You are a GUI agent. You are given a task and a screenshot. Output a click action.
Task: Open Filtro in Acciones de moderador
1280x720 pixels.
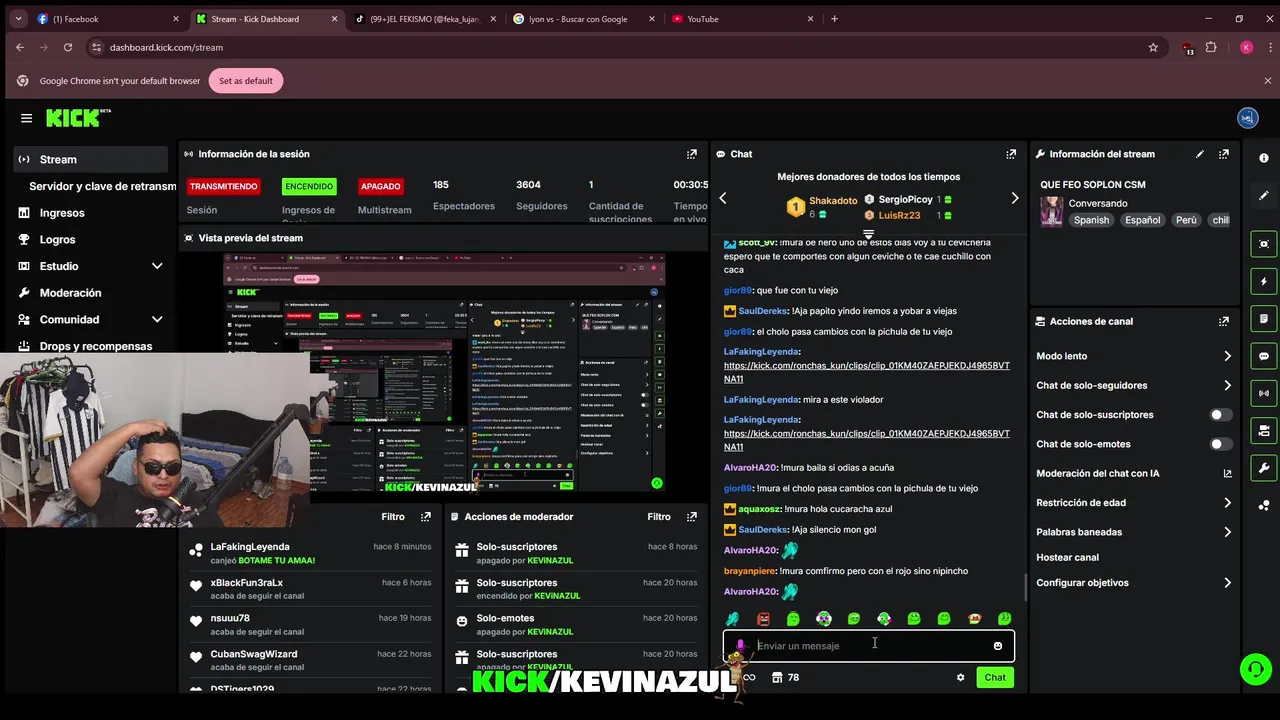tap(659, 517)
